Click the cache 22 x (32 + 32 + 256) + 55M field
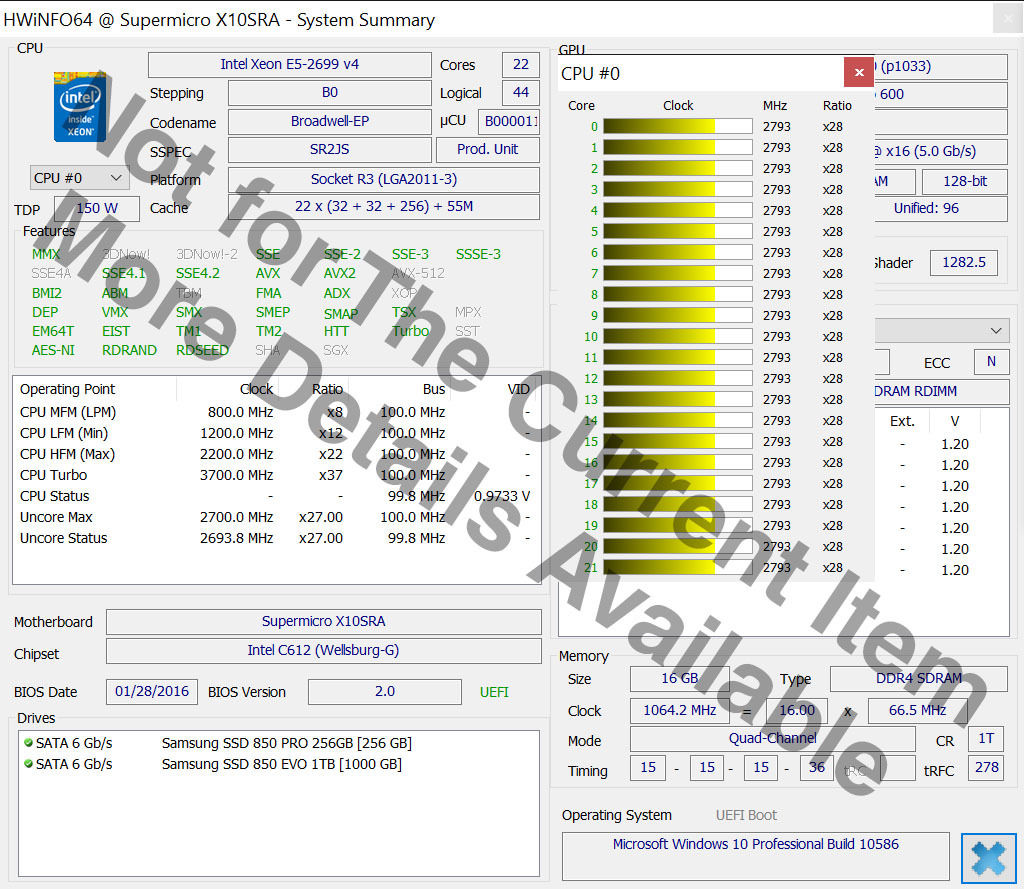This screenshot has height=889, width=1024. coord(383,207)
